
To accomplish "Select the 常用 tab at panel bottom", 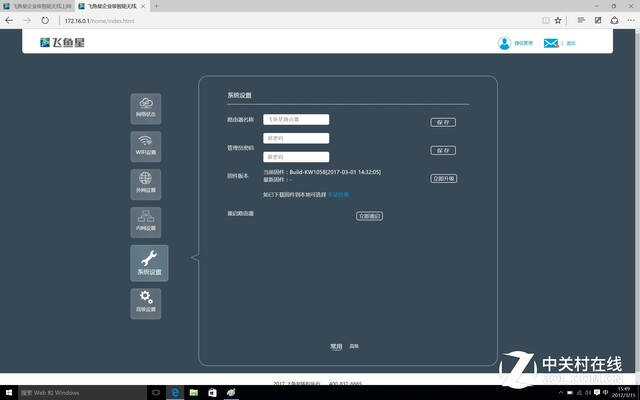I will (x=336, y=347).
